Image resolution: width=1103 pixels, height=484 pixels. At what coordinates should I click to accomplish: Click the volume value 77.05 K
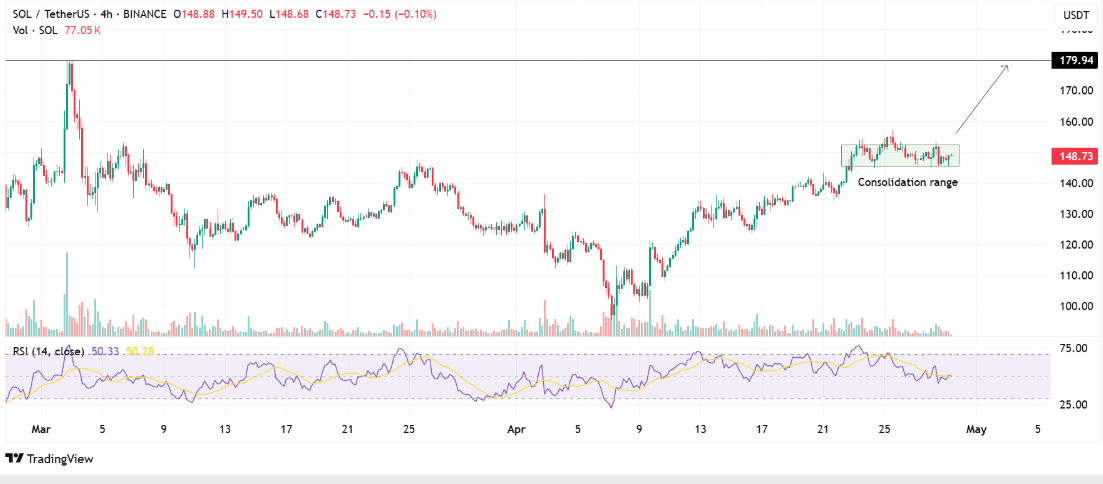pyautogui.click(x=83, y=30)
